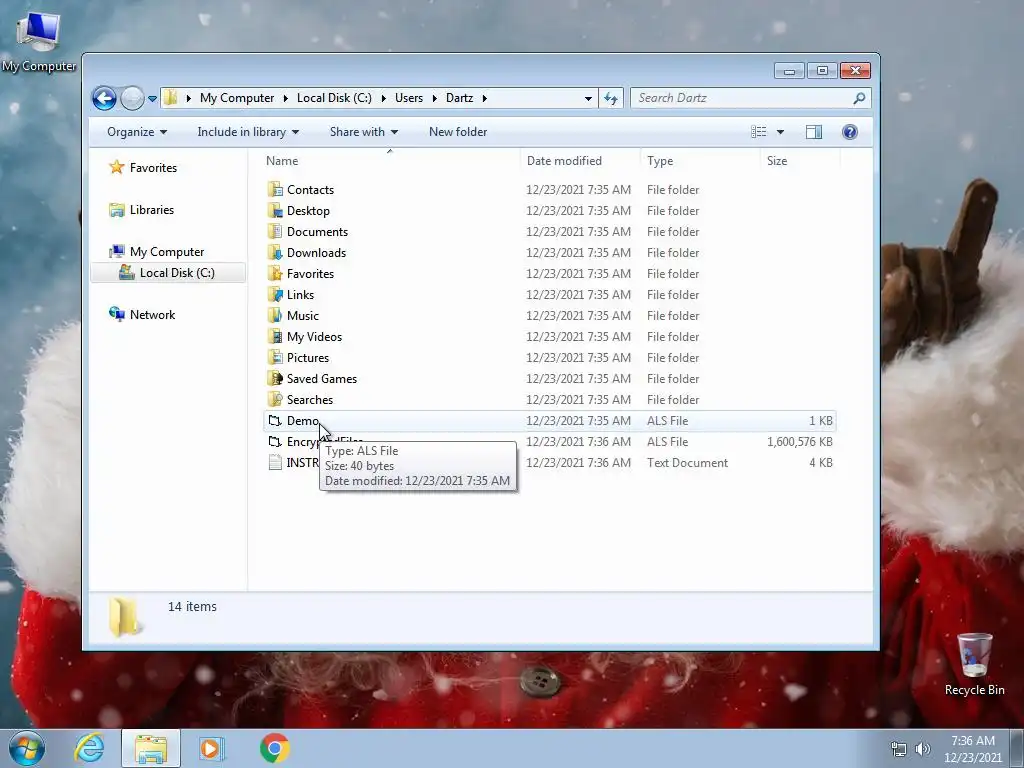This screenshot has height=768, width=1024.
Task: Click Windows Explorer taskbar button
Action: click(151, 748)
